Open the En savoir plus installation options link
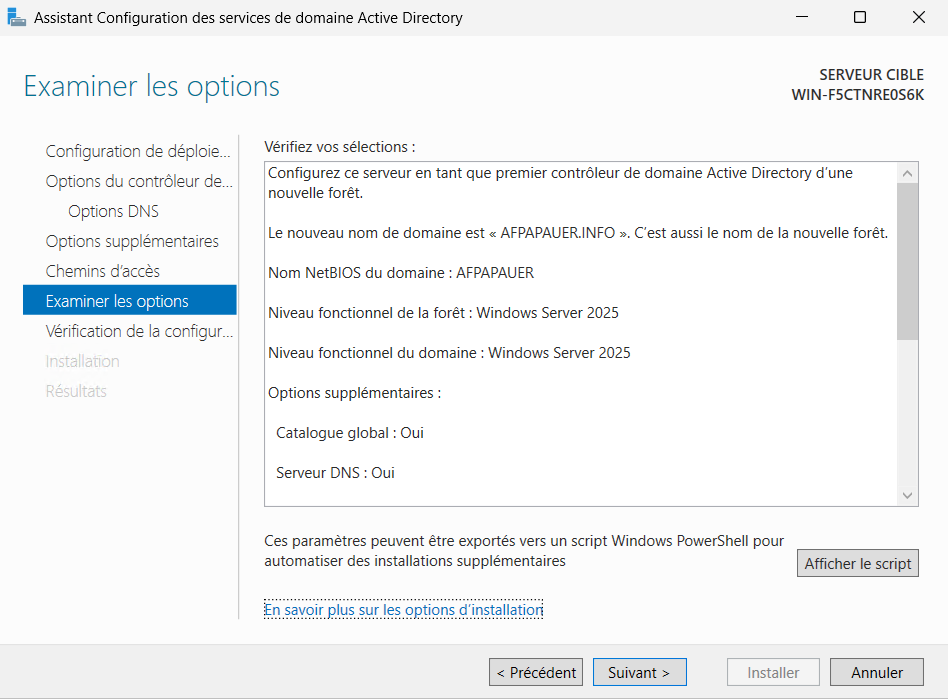The width and height of the screenshot is (948, 699). [403, 609]
